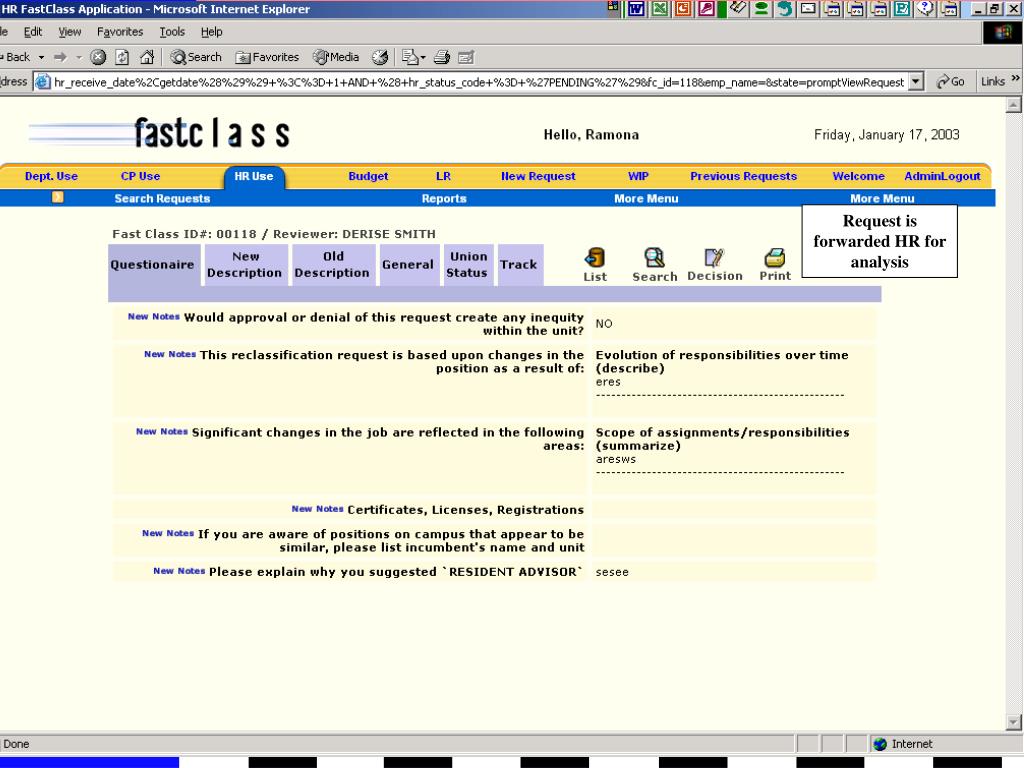Viewport: 1024px width, 768px height.
Task: Open the Favorites menu in the menu bar
Action: [x=120, y=31]
